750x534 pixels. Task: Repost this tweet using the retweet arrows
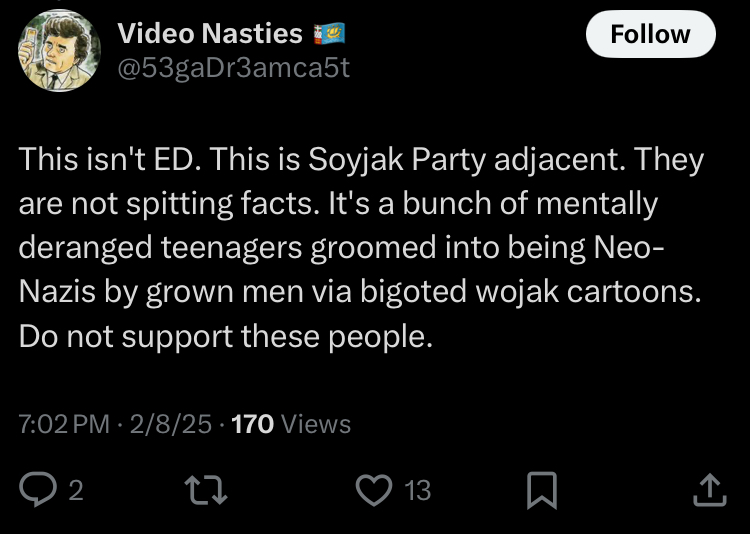206,490
